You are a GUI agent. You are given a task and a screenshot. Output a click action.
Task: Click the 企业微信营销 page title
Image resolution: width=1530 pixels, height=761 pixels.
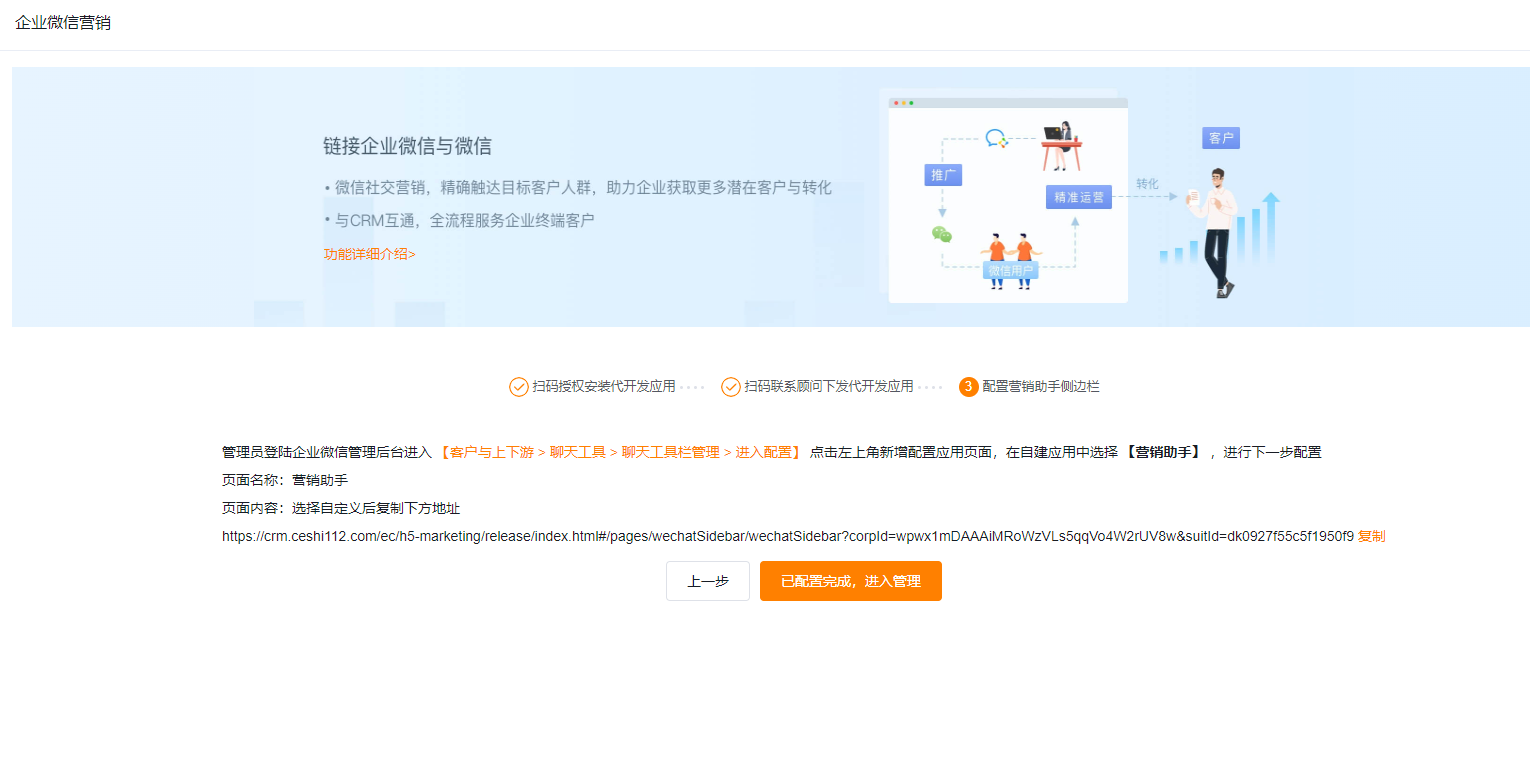click(x=63, y=23)
